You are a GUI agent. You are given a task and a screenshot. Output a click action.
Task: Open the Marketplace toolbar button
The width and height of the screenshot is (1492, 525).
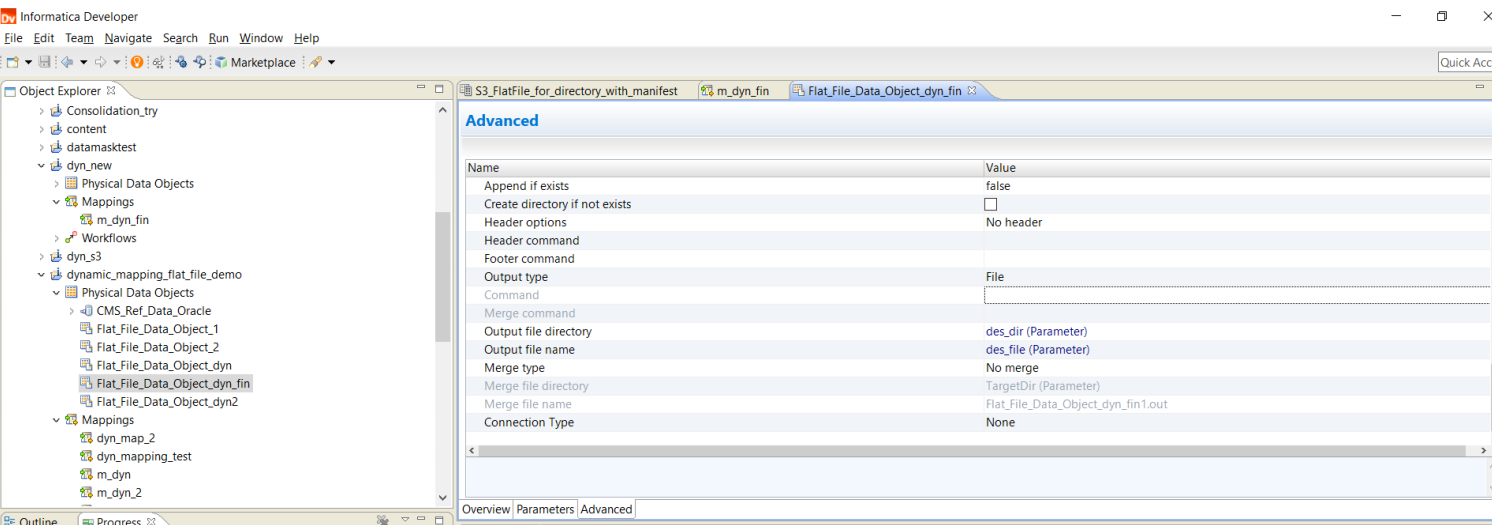click(255, 62)
